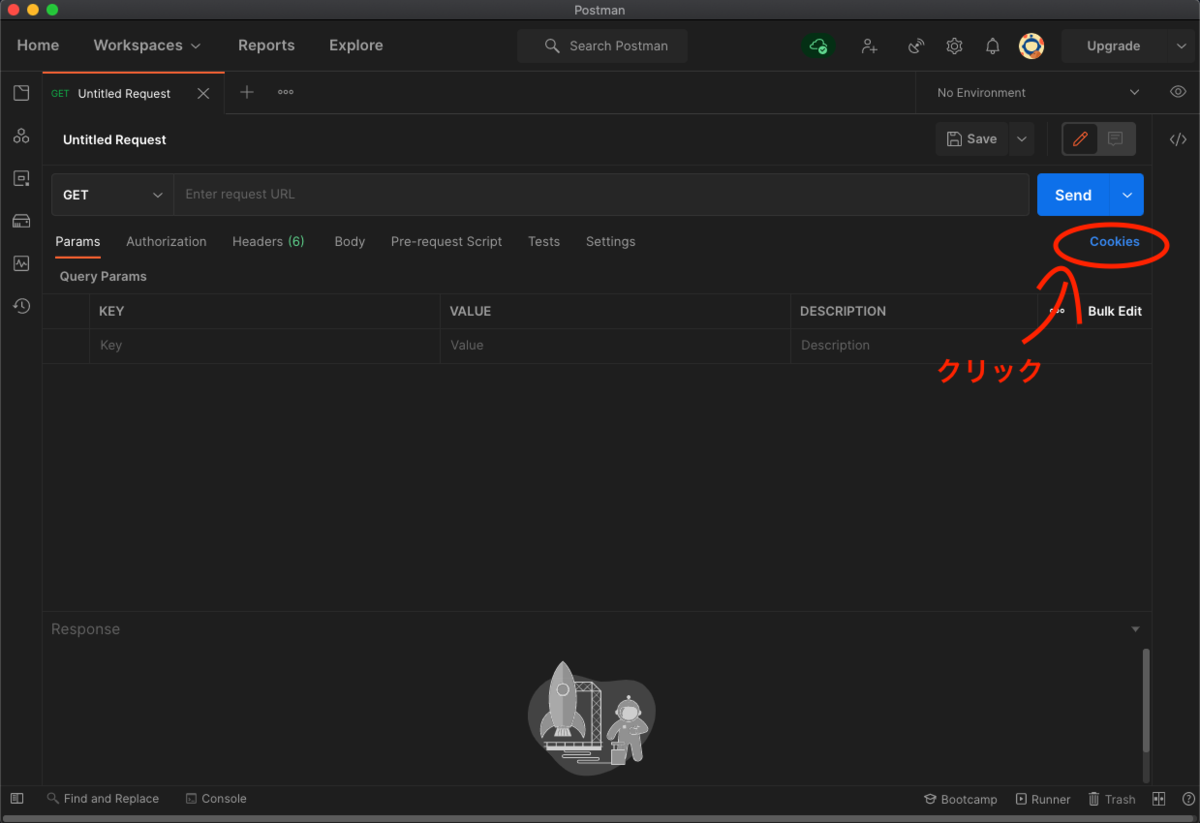Open the Monitors sidebar icon

[x=21, y=263]
